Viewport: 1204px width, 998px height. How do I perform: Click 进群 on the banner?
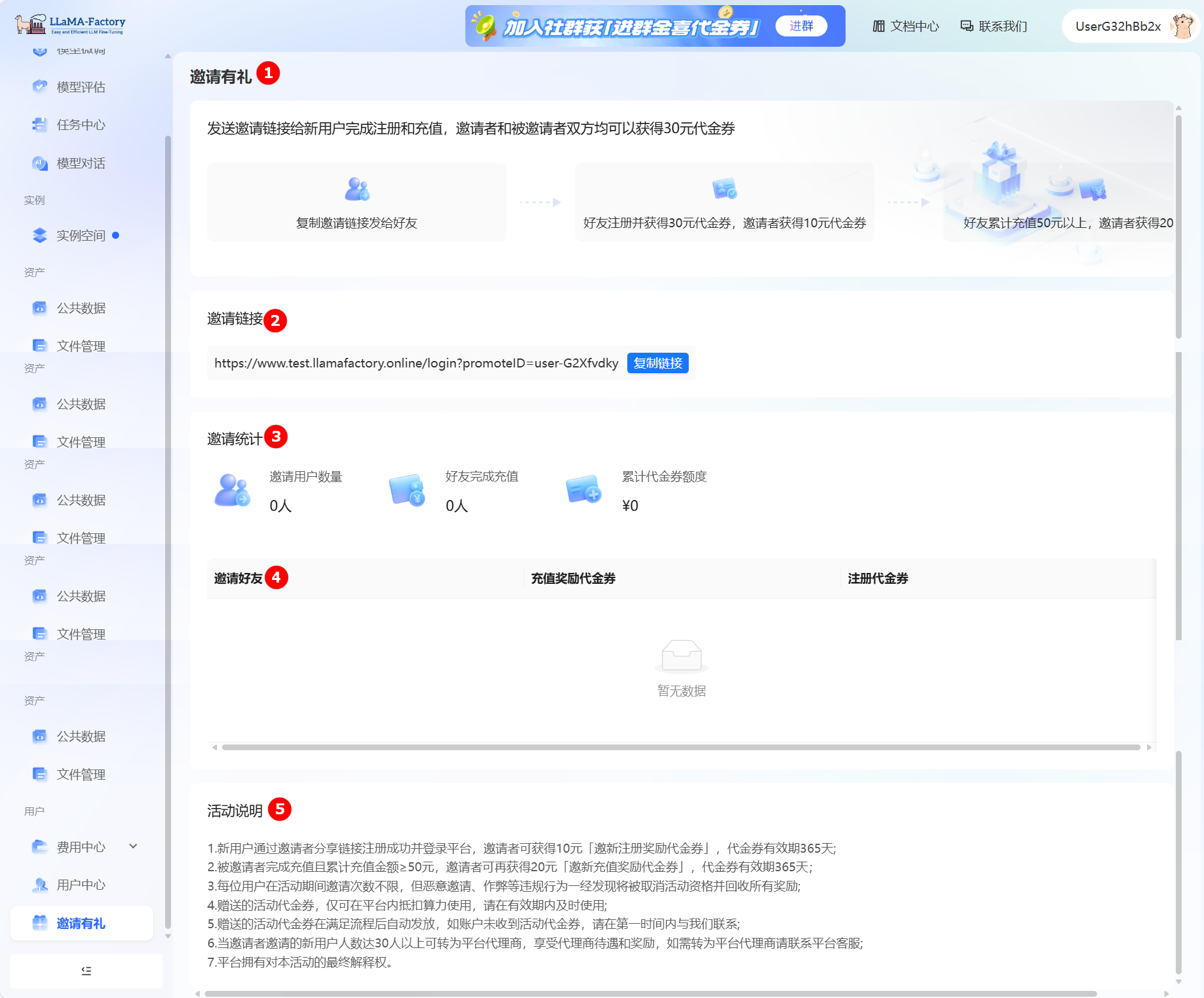(801, 26)
